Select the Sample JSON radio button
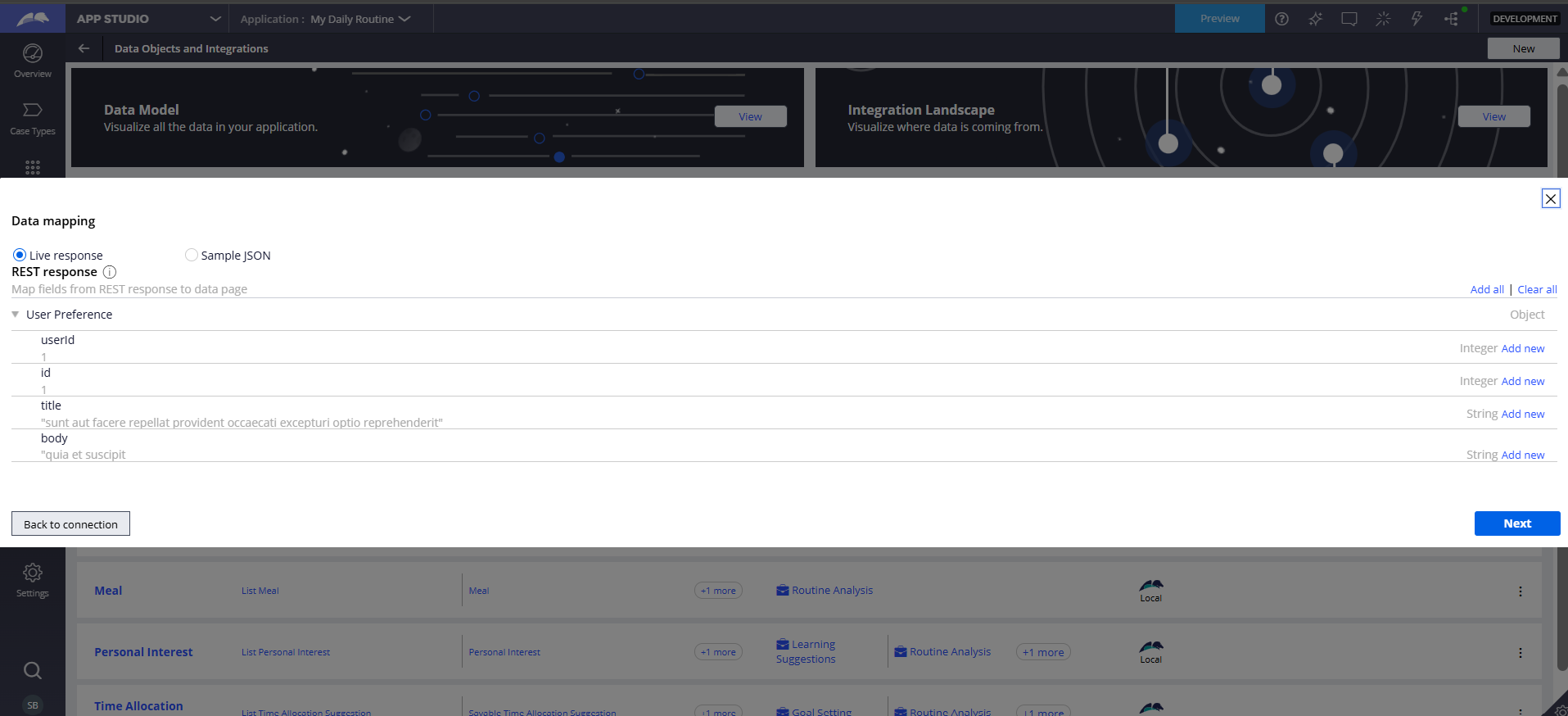This screenshot has width=1568, height=716. coord(192,255)
